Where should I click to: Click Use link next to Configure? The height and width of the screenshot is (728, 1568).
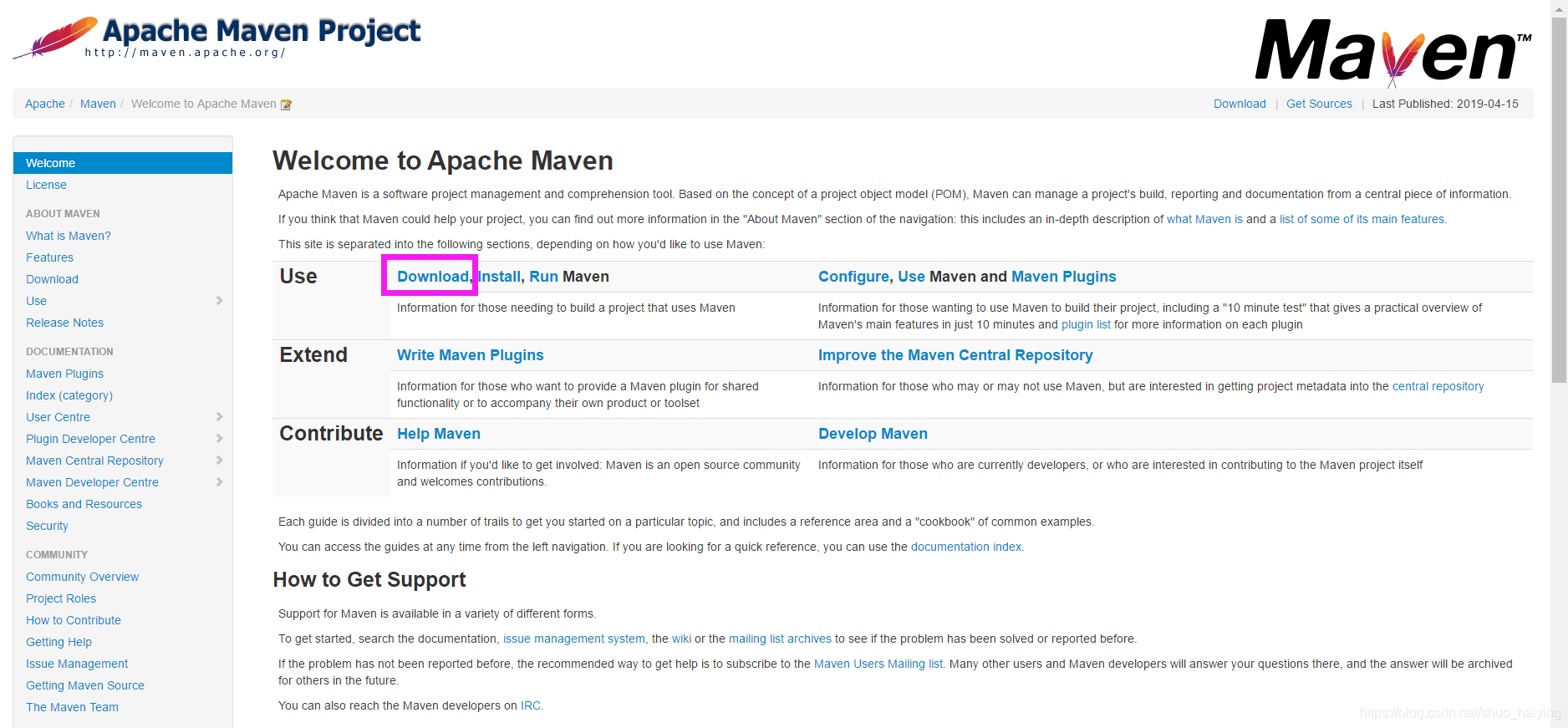click(911, 277)
